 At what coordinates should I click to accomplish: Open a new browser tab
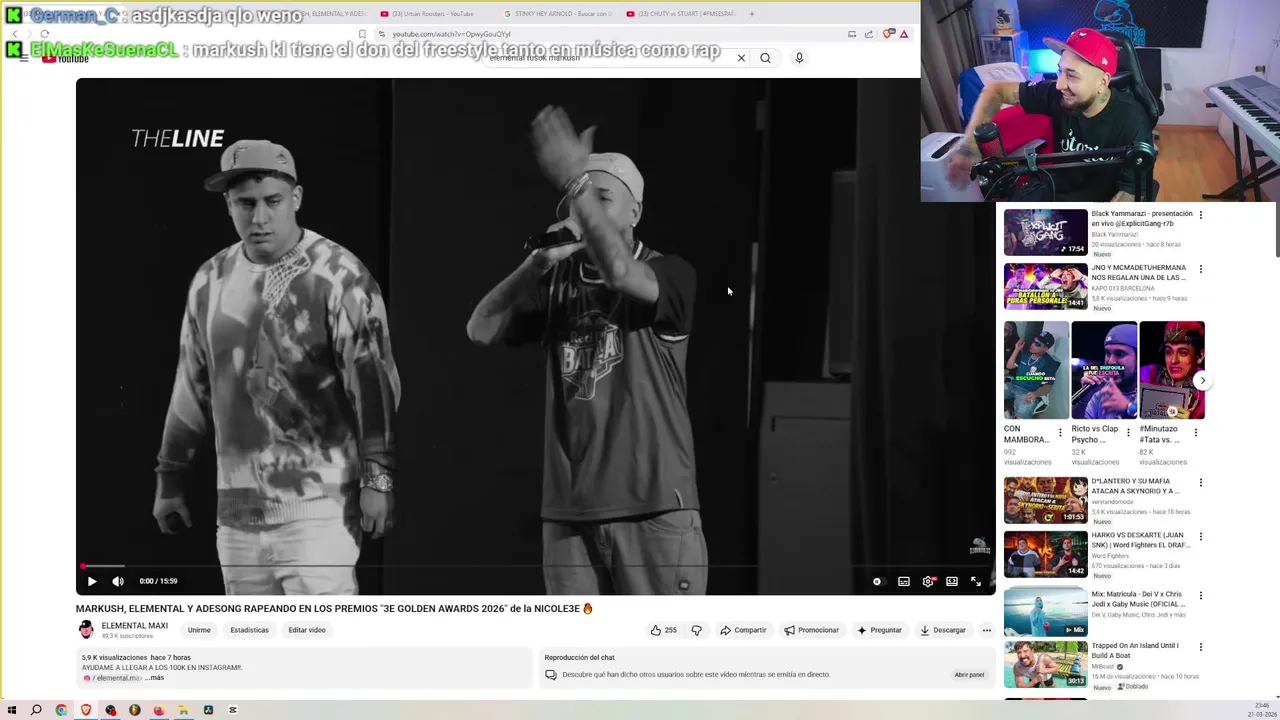point(752,14)
